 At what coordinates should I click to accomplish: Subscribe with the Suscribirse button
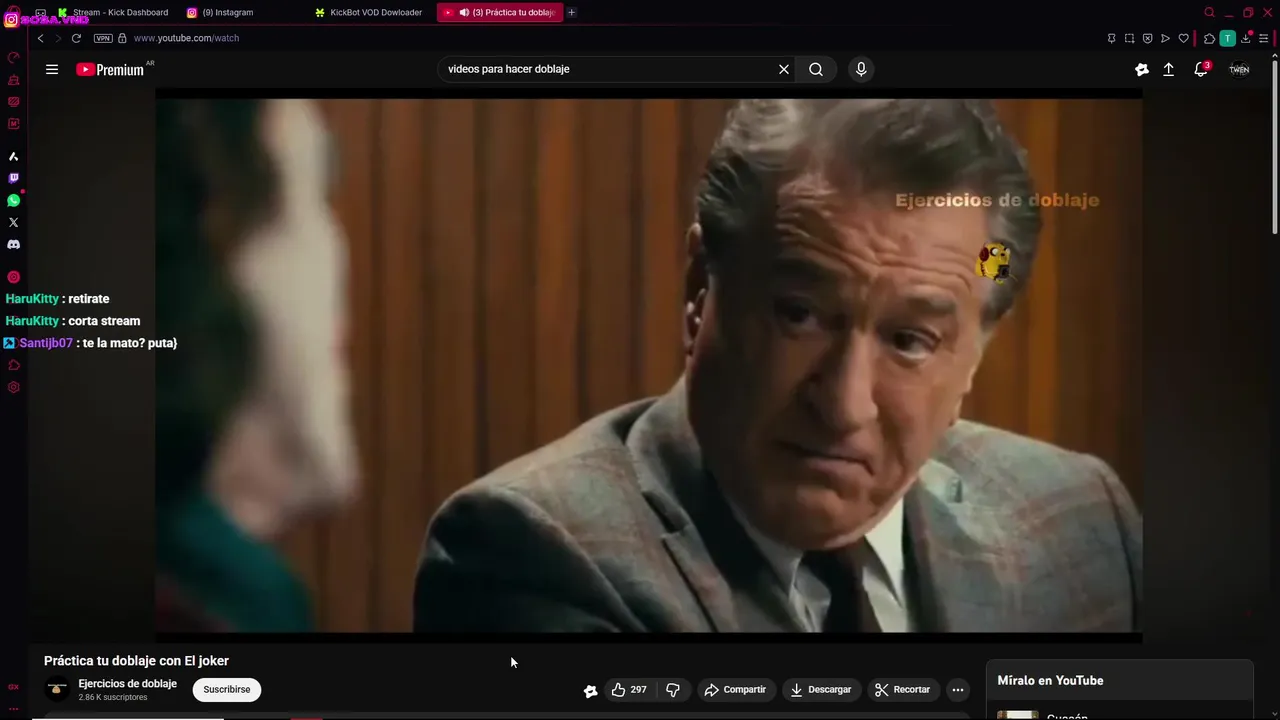[x=227, y=689]
